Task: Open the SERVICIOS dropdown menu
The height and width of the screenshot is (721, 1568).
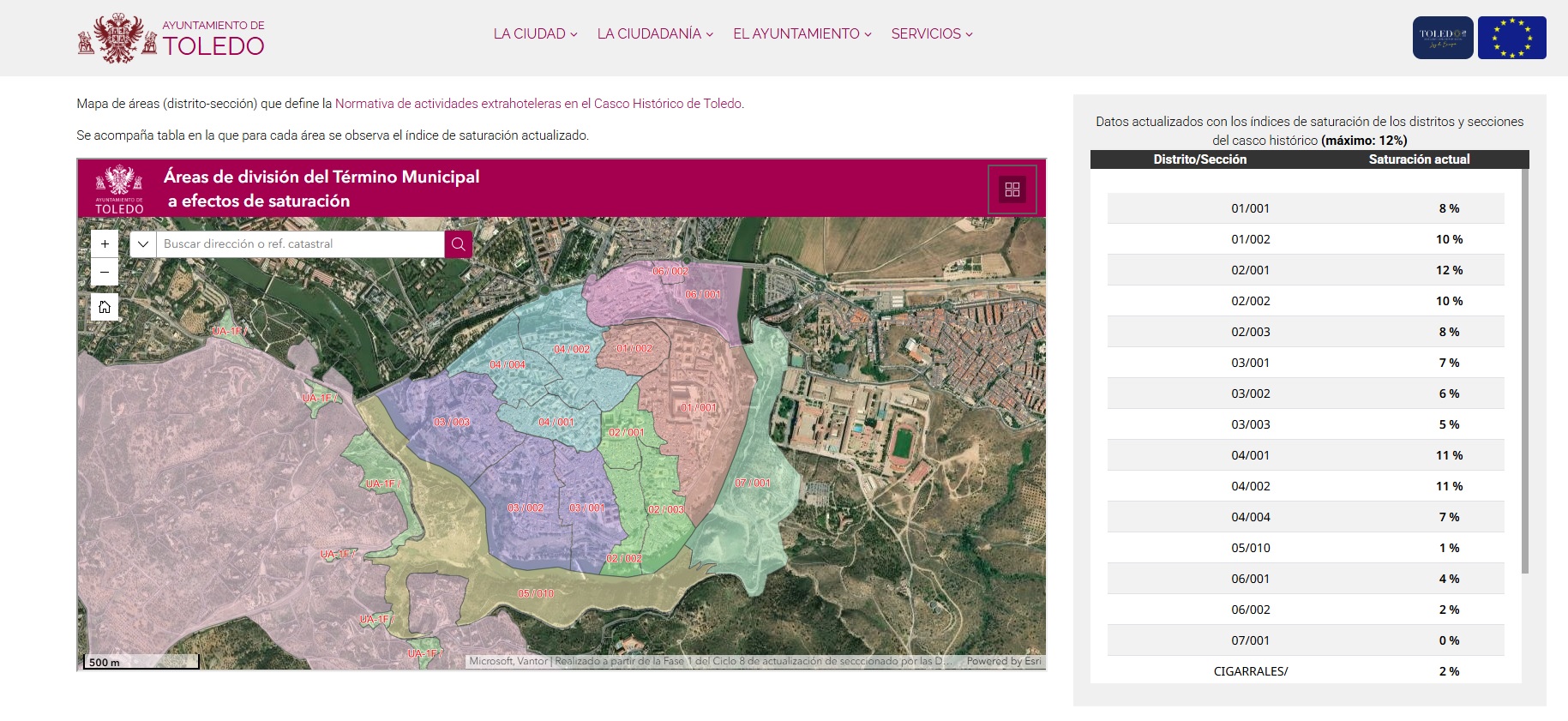Action: 932,34
